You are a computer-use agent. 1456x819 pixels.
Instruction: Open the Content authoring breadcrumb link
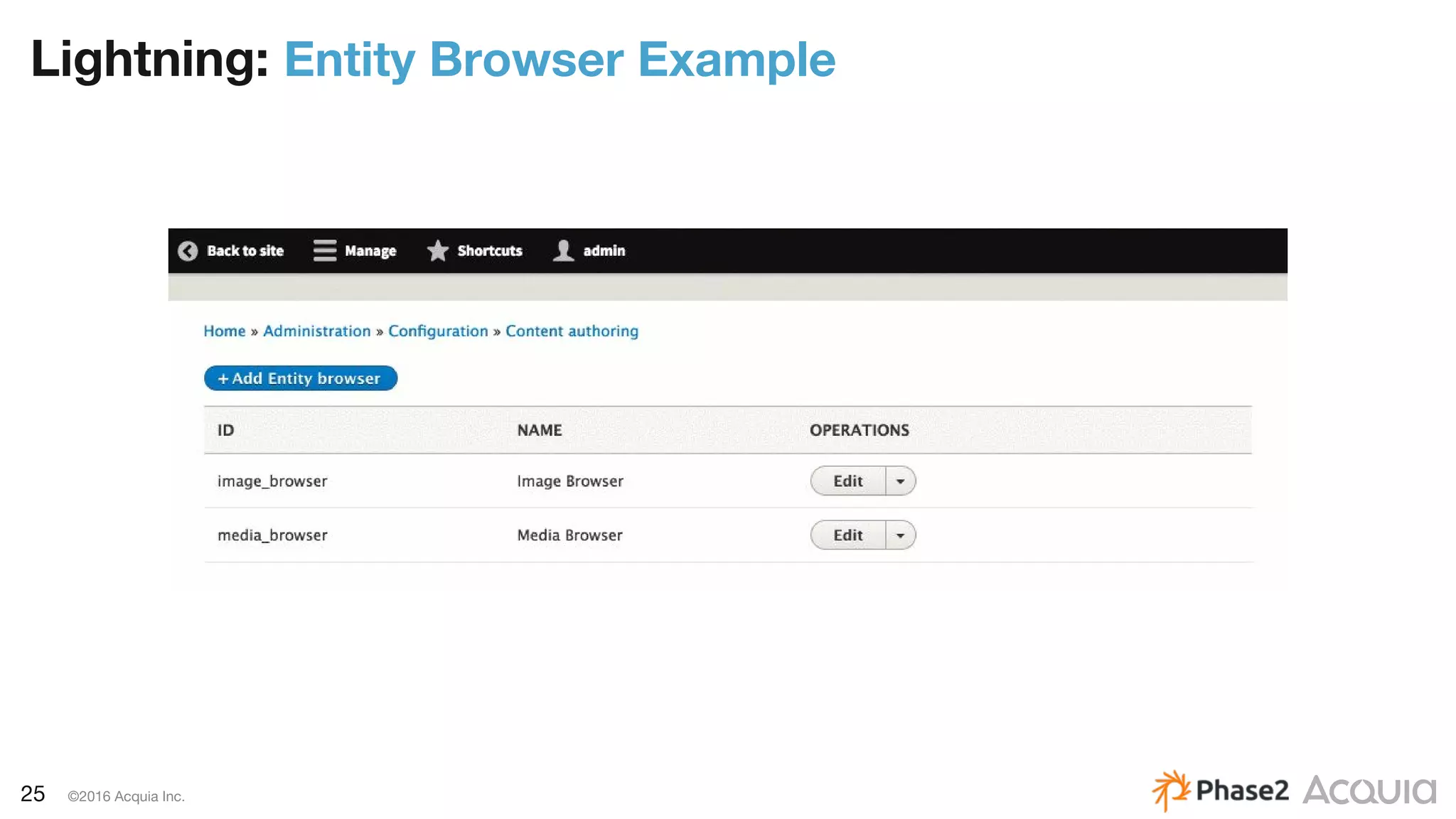tap(572, 331)
